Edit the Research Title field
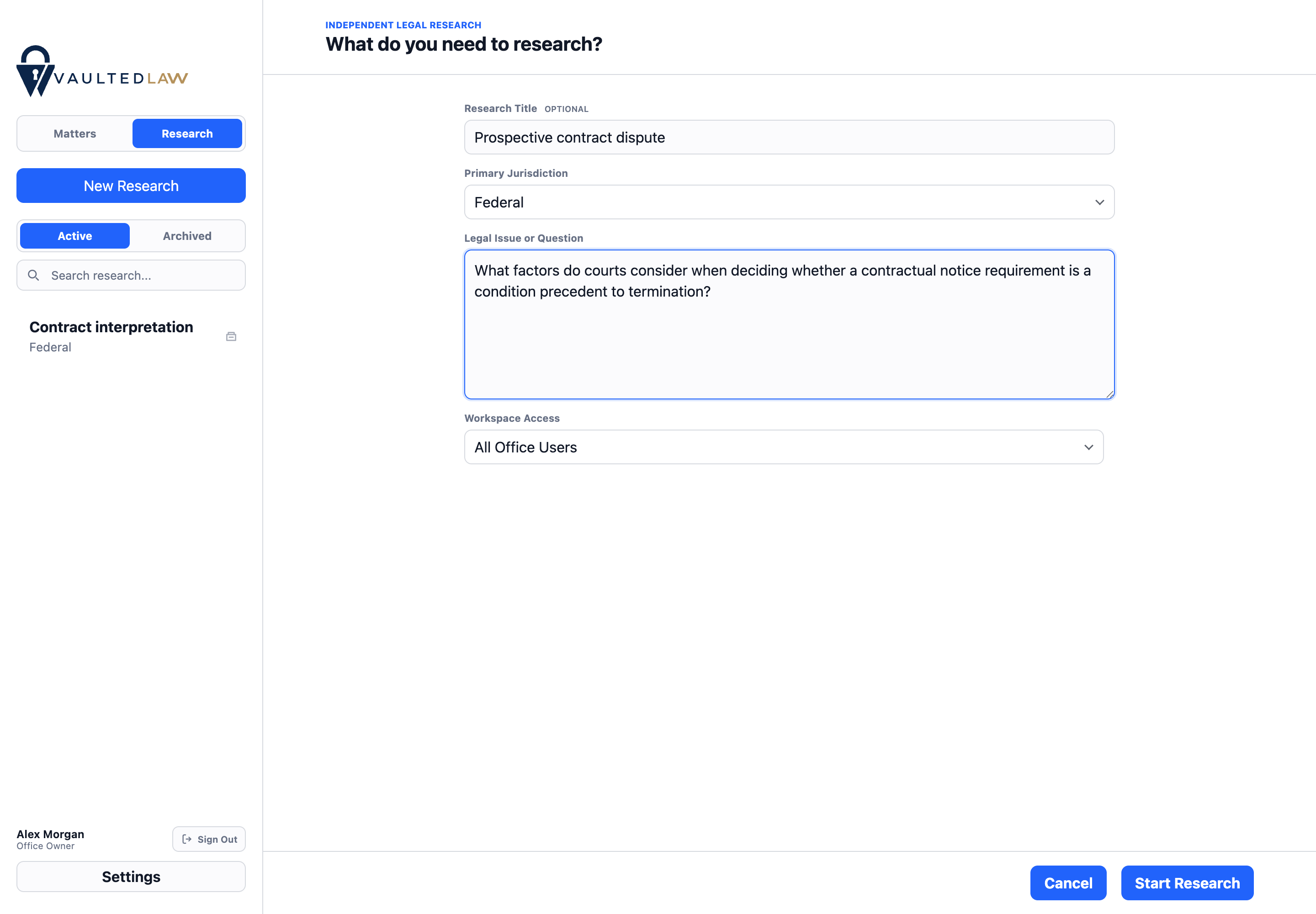The height and width of the screenshot is (914, 1316). coord(789,138)
